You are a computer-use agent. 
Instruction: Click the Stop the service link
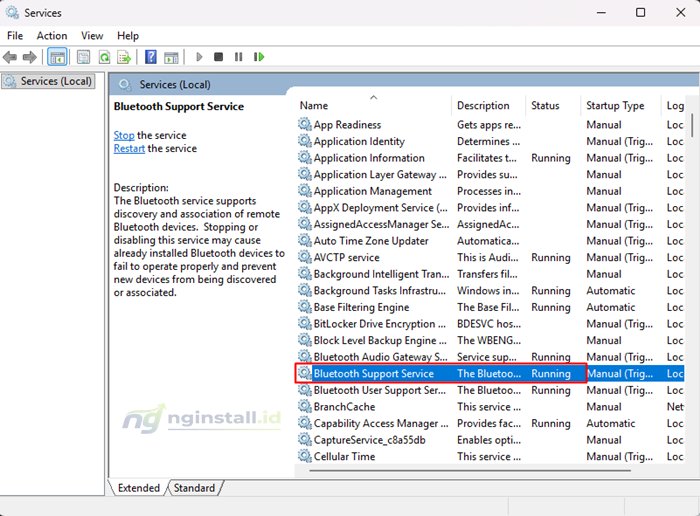[x=124, y=135]
